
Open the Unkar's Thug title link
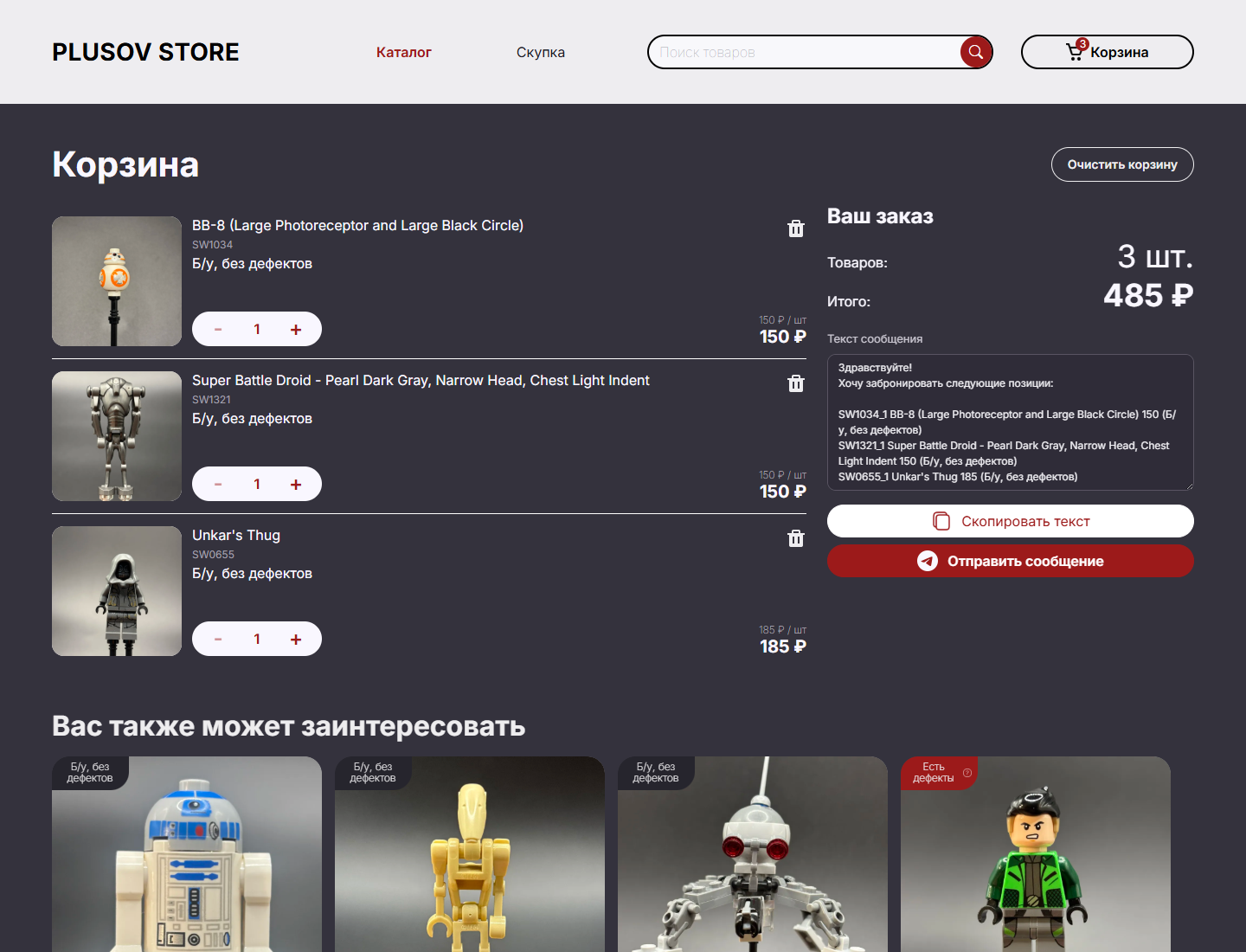click(x=236, y=535)
